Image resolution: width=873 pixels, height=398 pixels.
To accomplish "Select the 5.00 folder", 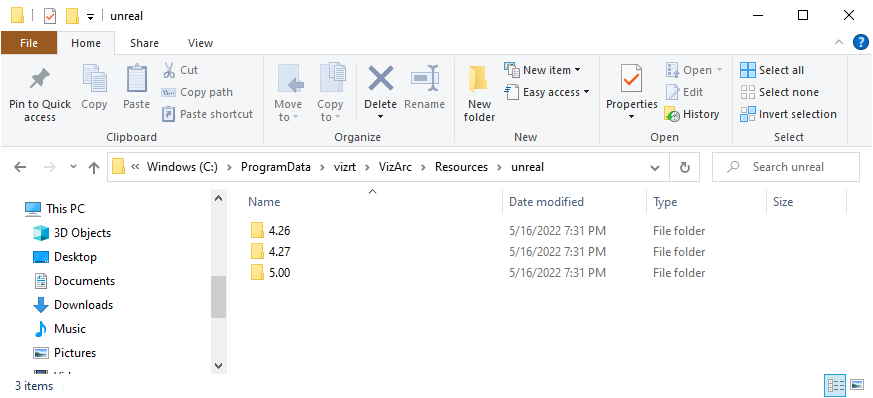I will 270,273.
